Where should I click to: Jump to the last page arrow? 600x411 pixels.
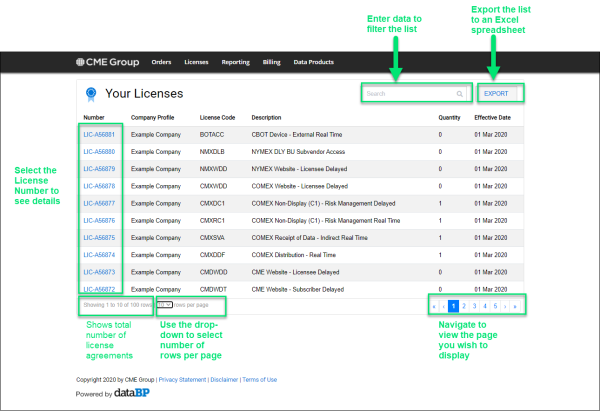point(515,307)
